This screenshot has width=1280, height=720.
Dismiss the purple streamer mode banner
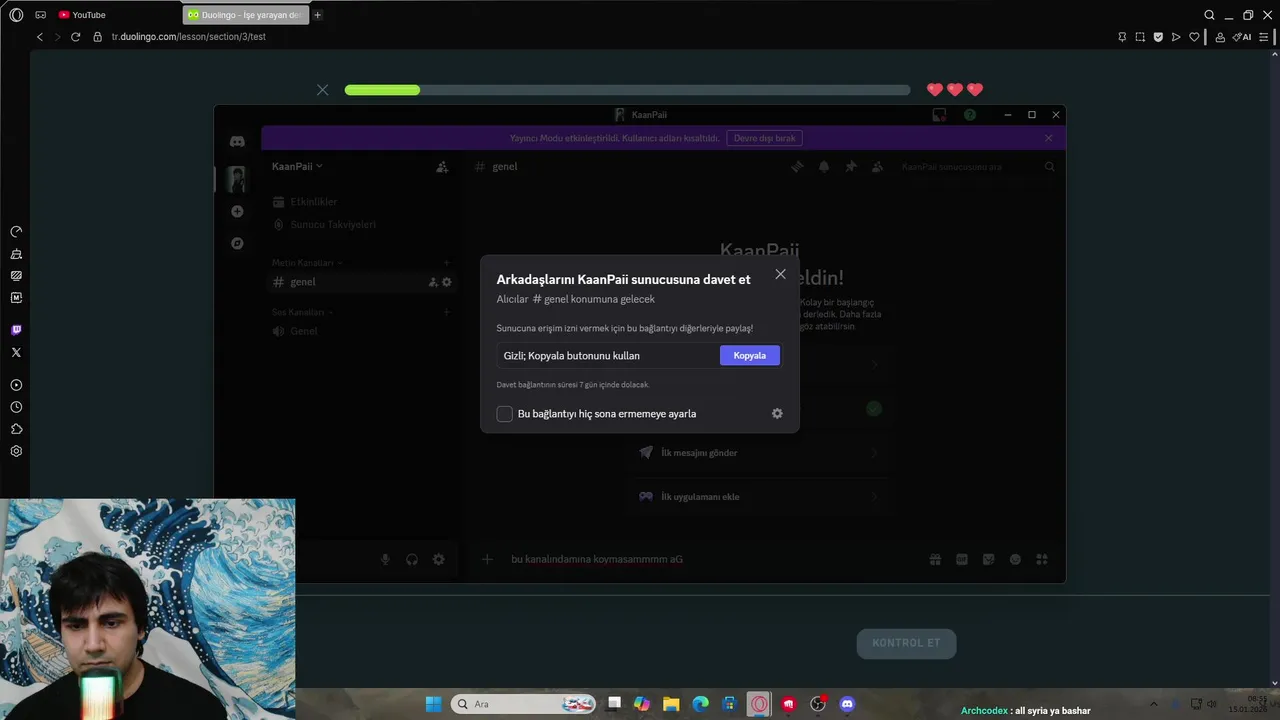1048,138
